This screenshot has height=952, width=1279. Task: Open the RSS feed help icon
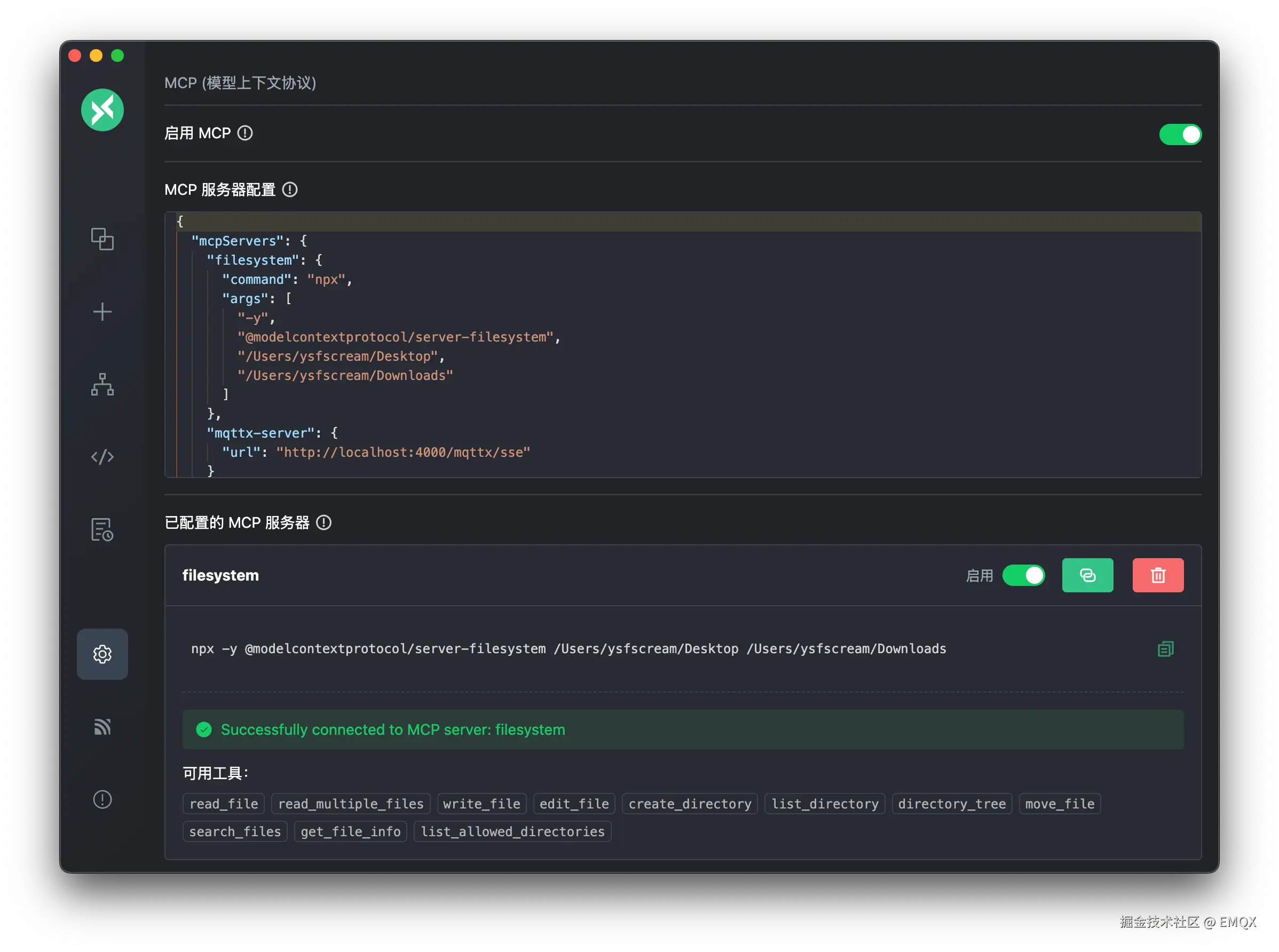[102, 727]
